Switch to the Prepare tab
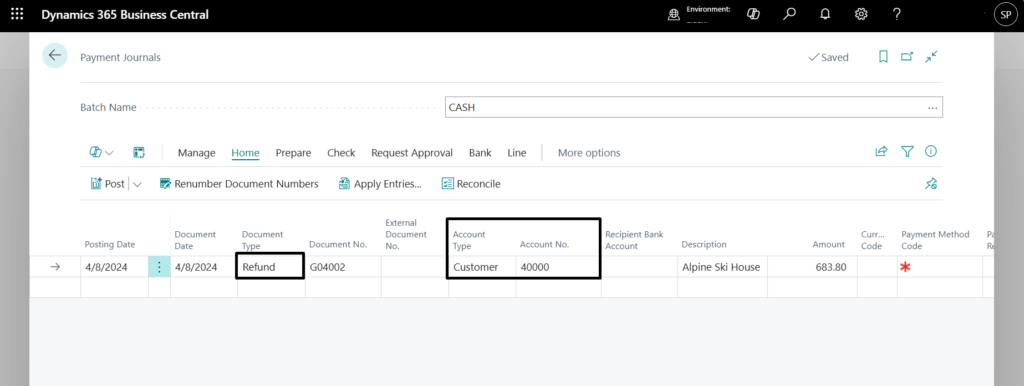The height and width of the screenshot is (386, 1024). [293, 153]
